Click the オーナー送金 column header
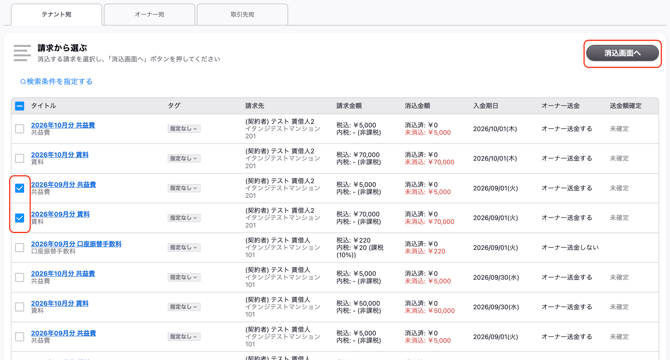 (x=560, y=106)
